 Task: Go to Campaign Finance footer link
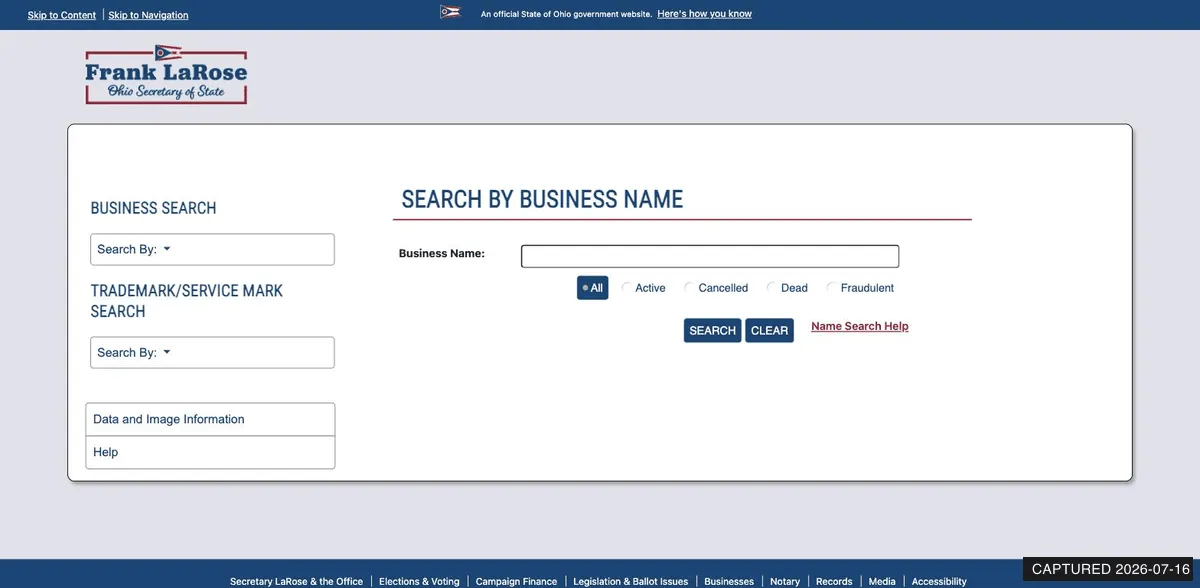click(516, 581)
